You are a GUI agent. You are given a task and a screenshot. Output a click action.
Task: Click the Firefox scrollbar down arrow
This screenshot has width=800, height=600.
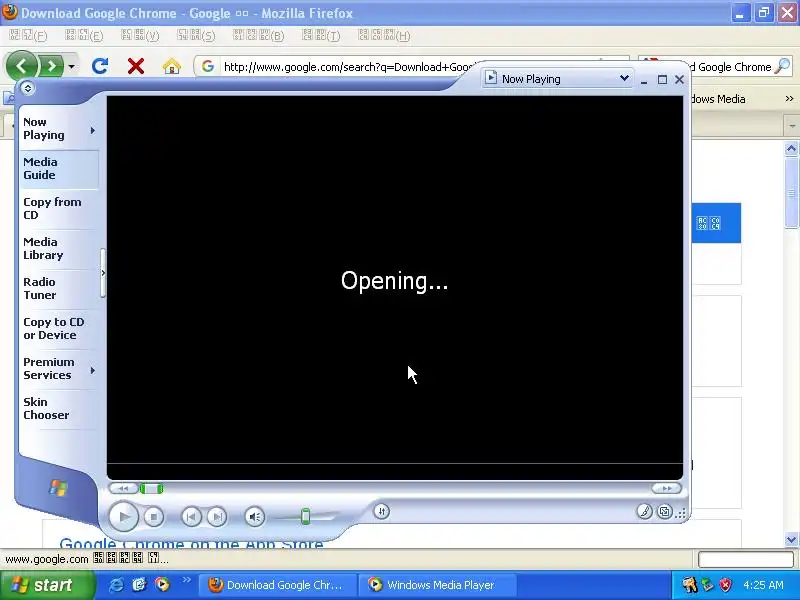click(791, 539)
